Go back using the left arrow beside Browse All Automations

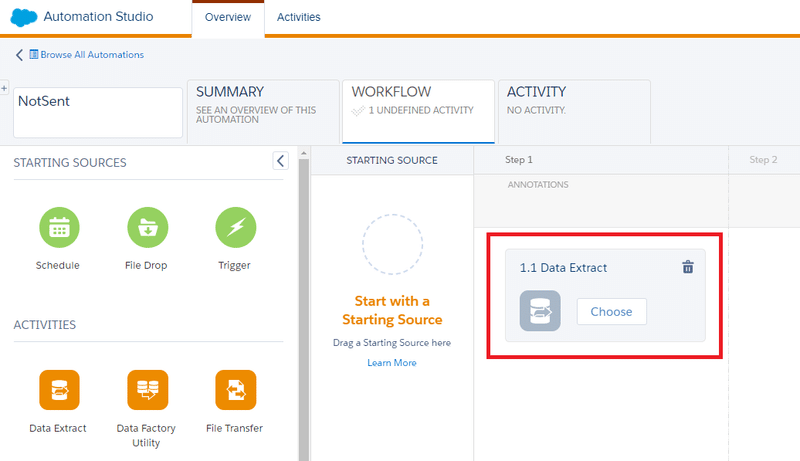tap(19, 55)
